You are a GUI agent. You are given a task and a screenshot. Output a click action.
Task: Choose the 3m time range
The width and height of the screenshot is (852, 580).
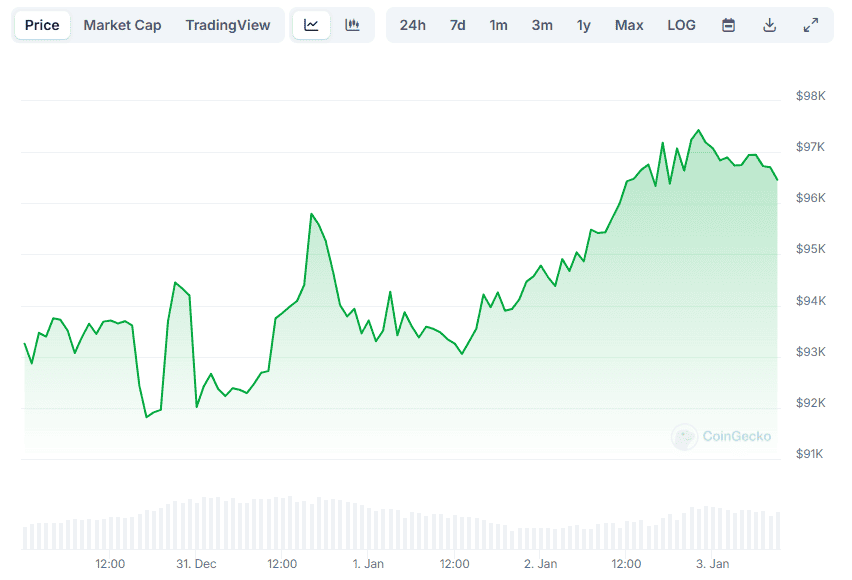(542, 25)
